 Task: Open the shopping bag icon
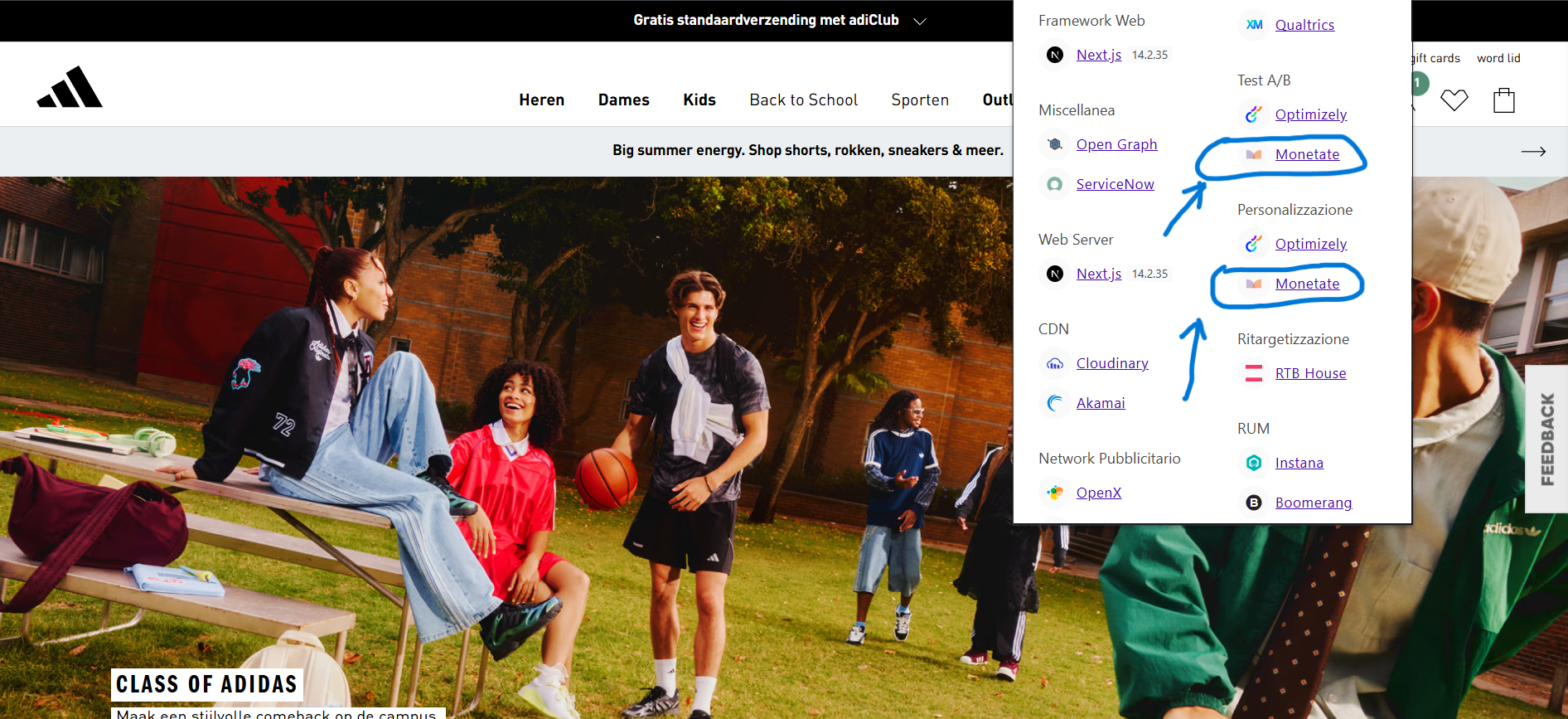pyautogui.click(x=1503, y=100)
